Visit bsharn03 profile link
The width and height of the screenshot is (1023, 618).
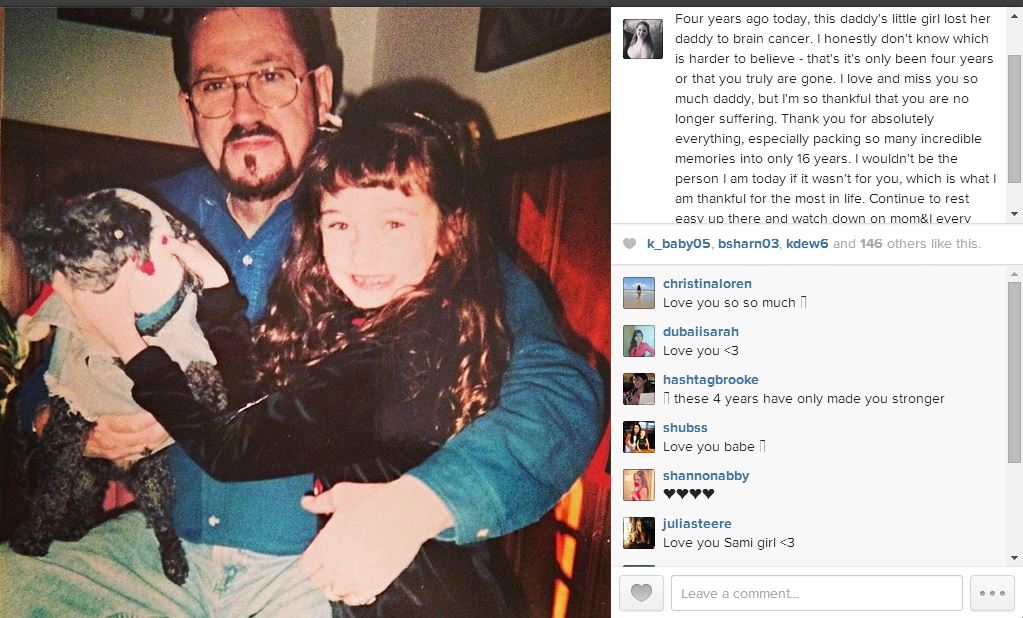tap(748, 243)
